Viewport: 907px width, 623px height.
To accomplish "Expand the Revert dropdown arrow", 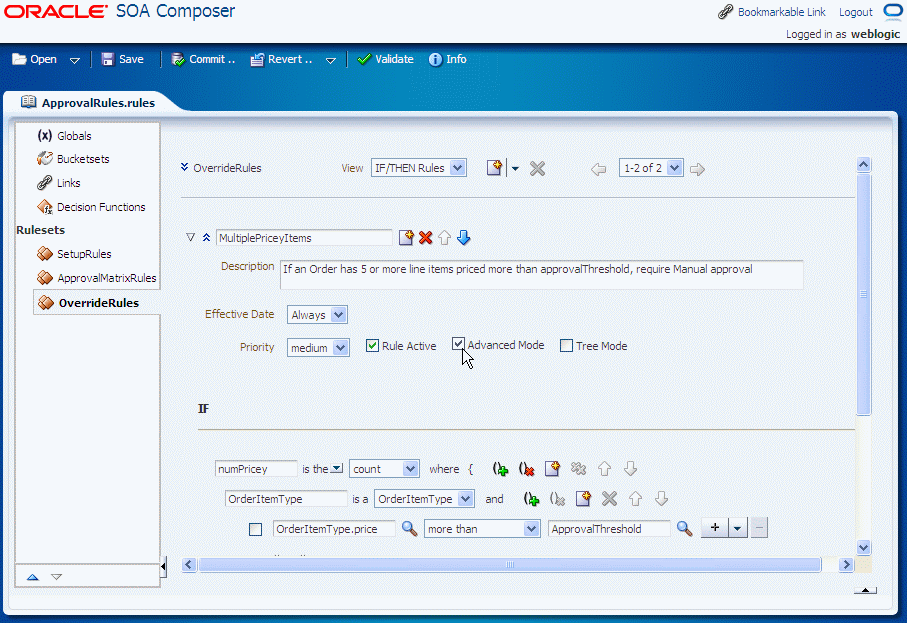I will click(330, 60).
